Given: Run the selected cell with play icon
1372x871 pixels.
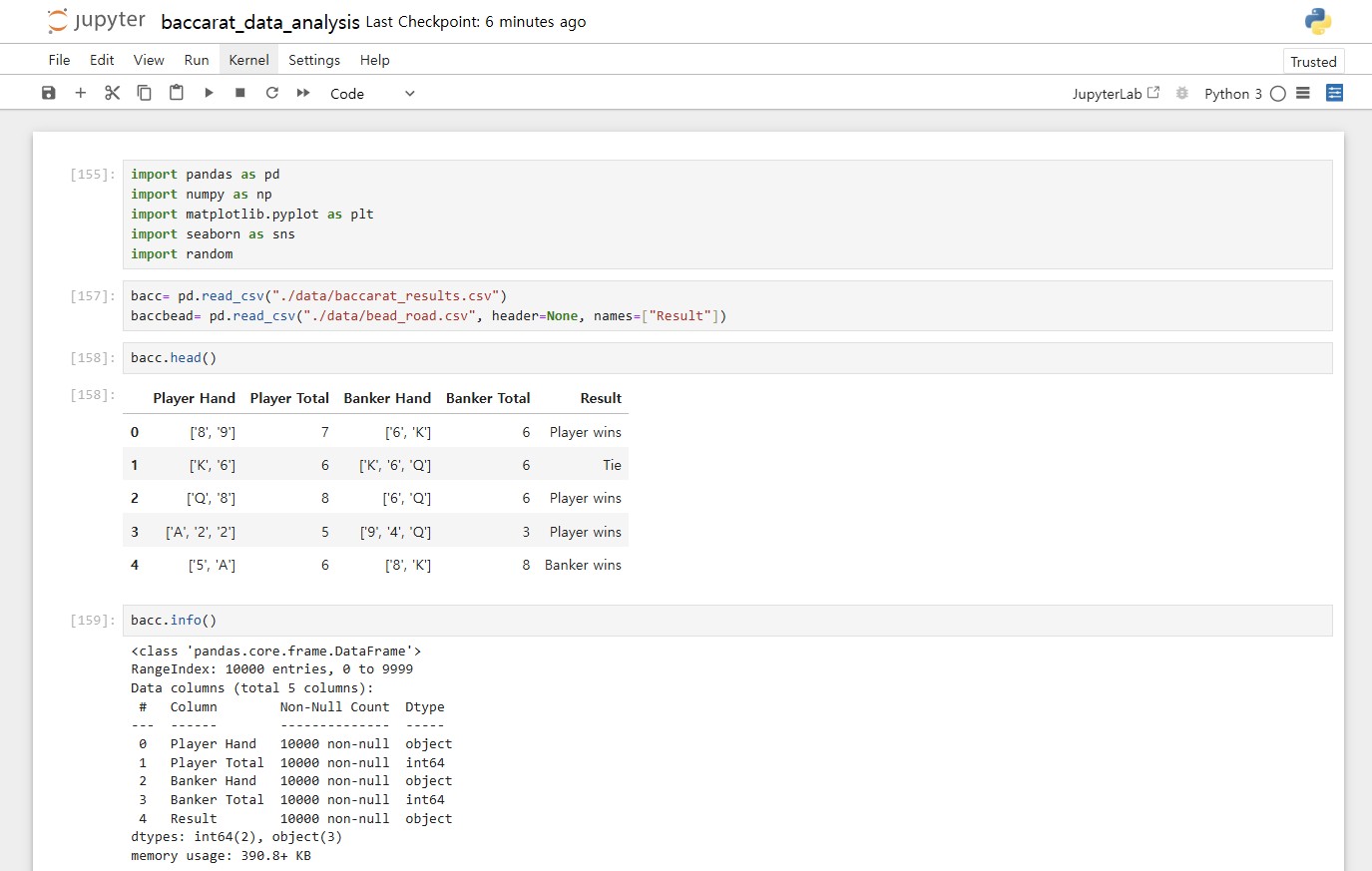Looking at the screenshot, I should pyautogui.click(x=209, y=93).
